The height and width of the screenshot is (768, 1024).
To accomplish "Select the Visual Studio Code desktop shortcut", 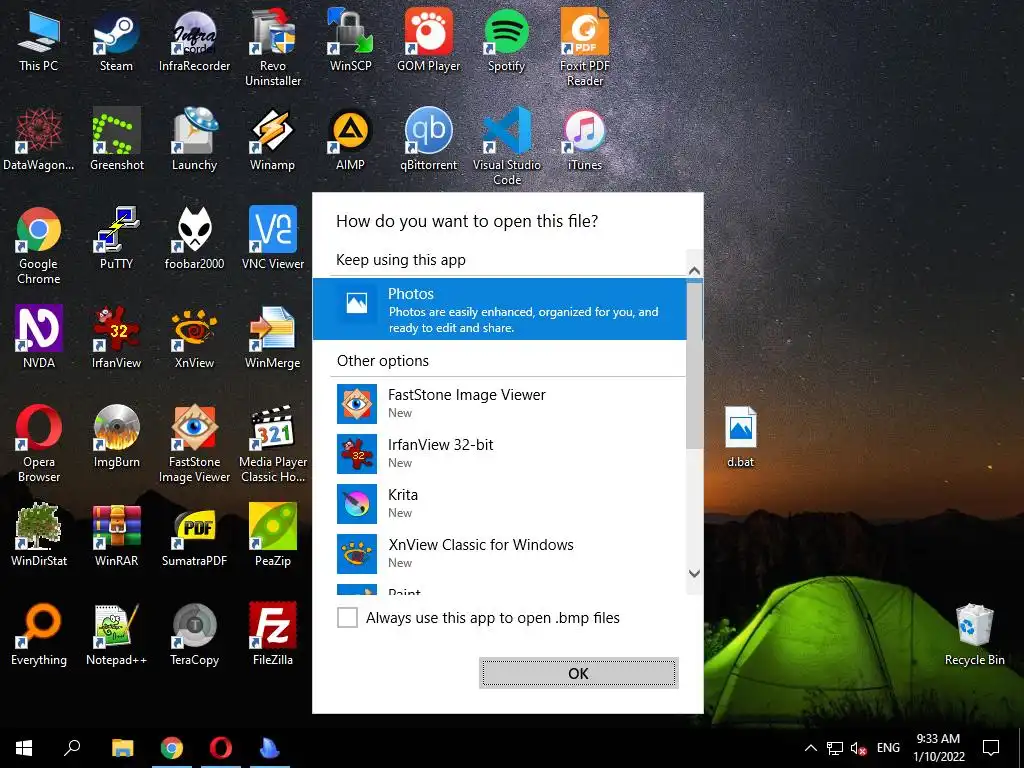I will pyautogui.click(x=507, y=146).
